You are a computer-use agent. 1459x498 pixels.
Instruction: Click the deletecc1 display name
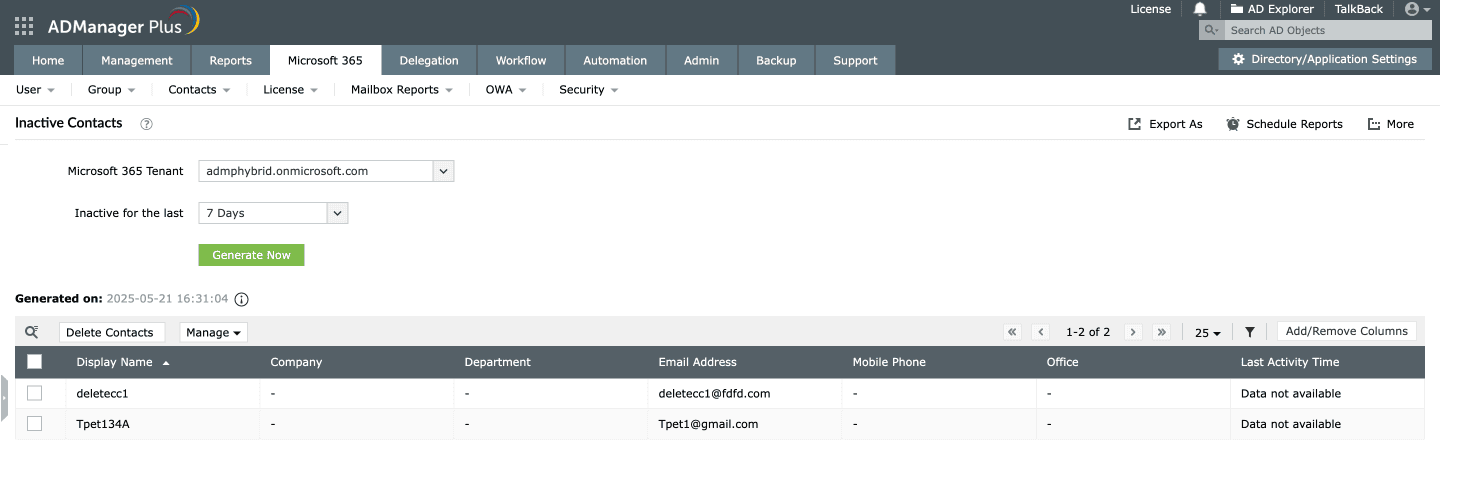pos(102,393)
